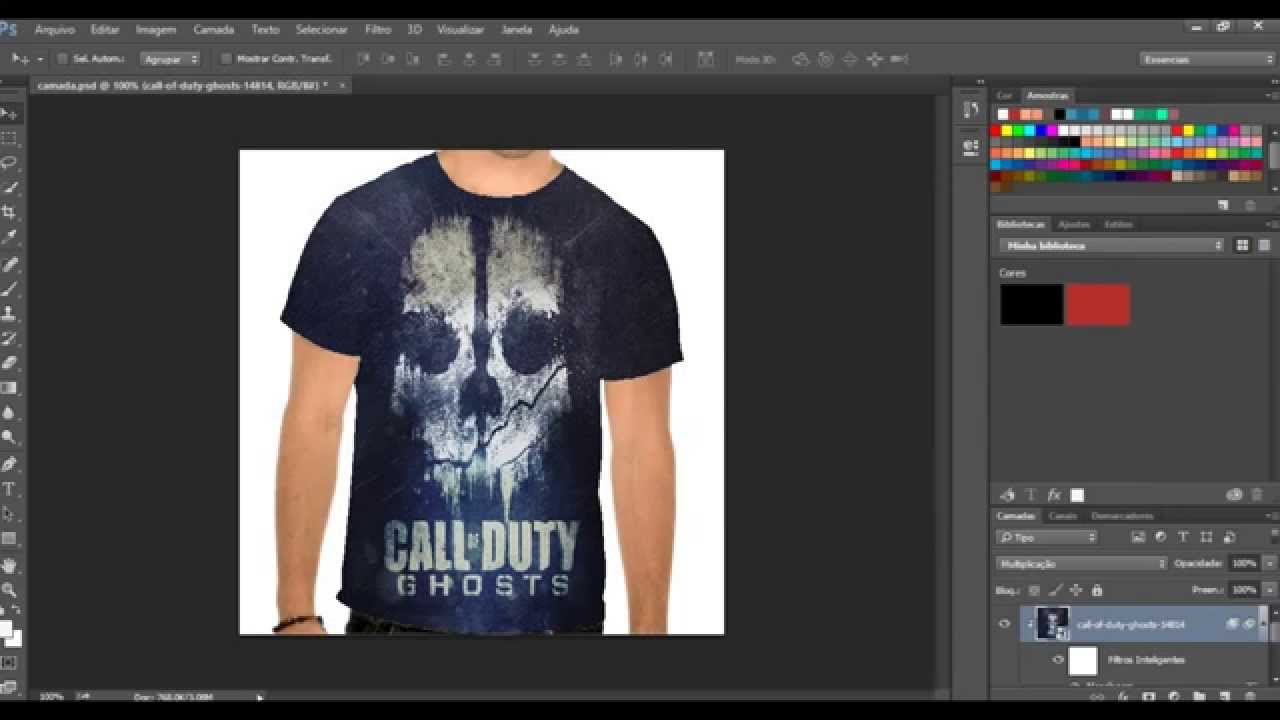Add text style icon in Libraries panel
Viewport: 1280px width, 720px height.
(x=1030, y=495)
